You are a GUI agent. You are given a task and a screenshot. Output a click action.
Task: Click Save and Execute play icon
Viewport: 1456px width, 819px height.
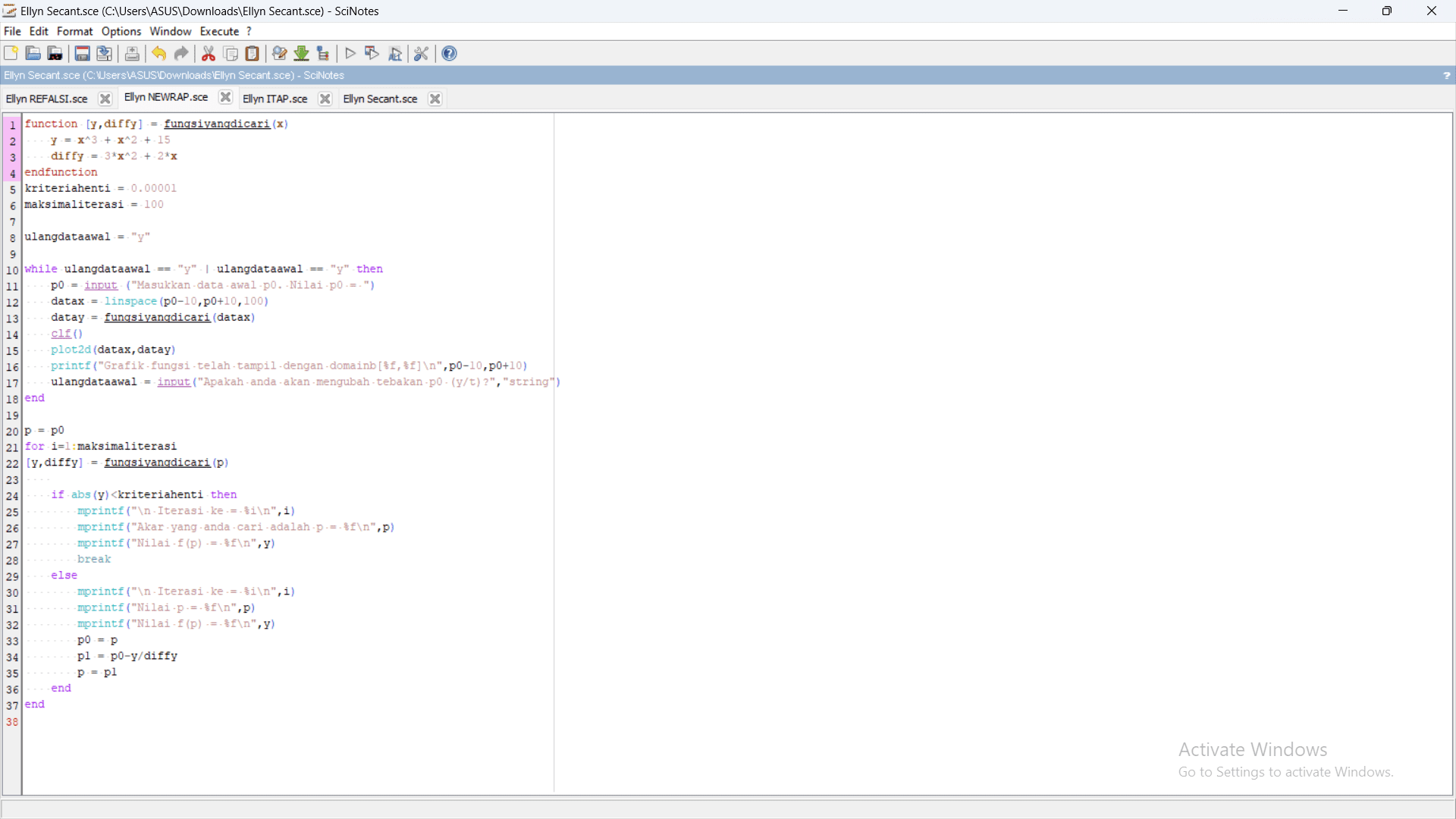(372, 53)
